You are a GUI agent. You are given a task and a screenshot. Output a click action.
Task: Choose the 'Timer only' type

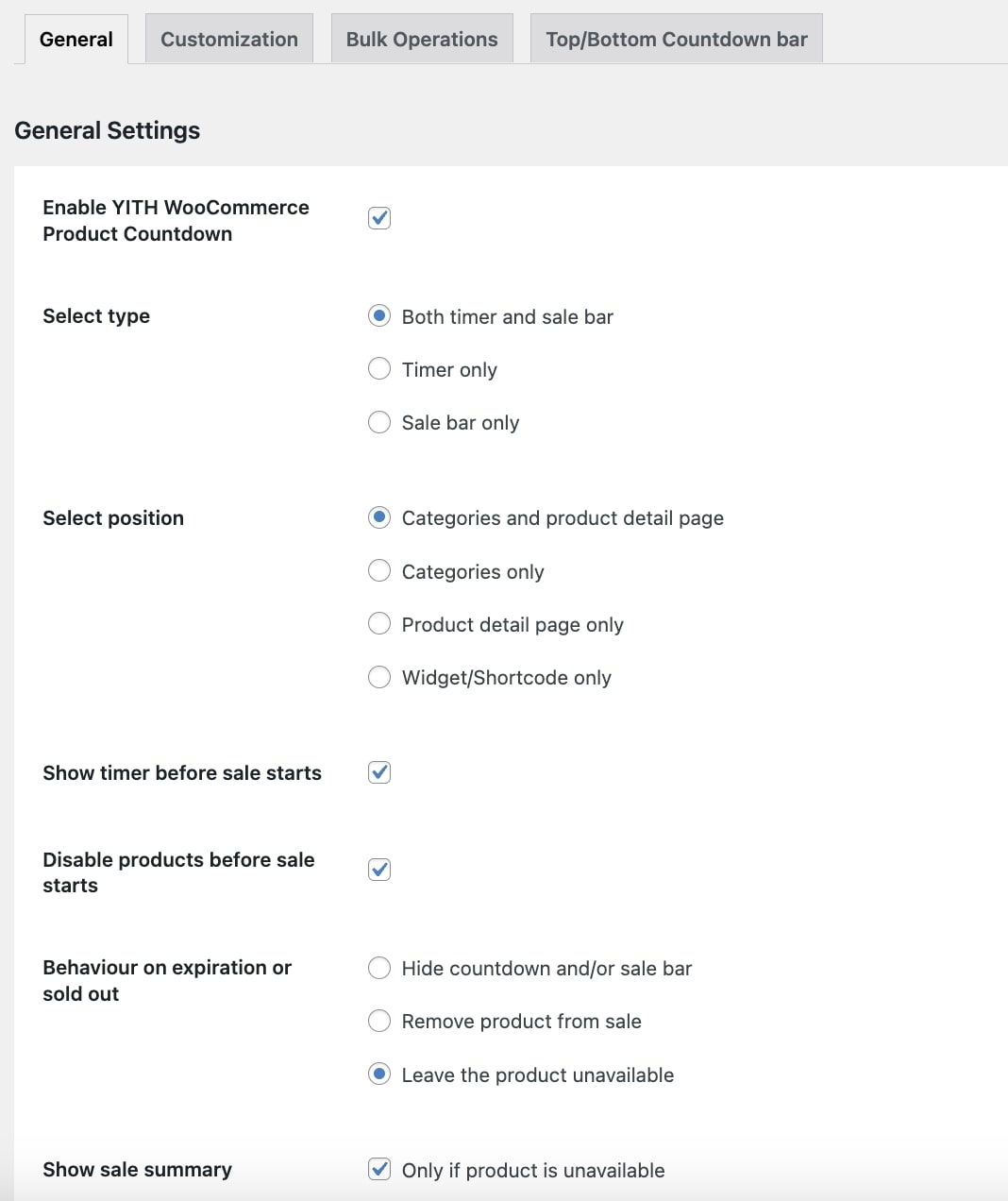(379, 369)
